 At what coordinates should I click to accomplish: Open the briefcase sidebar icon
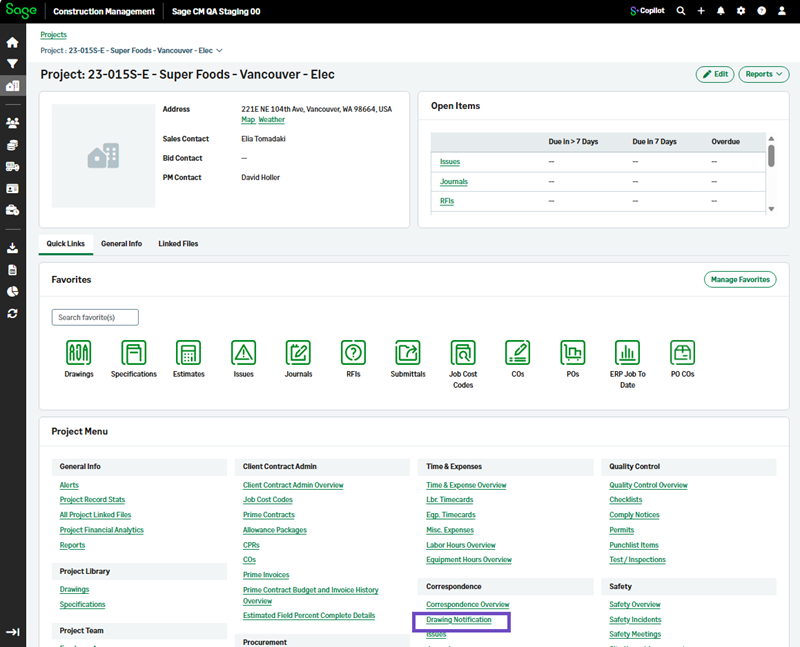12,210
